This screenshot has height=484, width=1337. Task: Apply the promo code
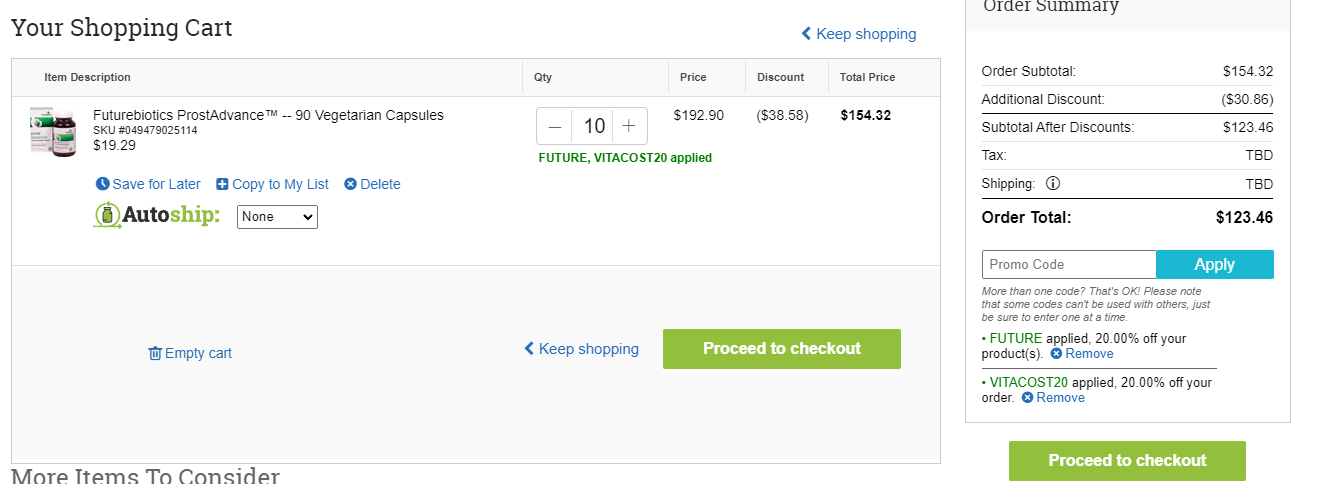pyautogui.click(x=1215, y=264)
